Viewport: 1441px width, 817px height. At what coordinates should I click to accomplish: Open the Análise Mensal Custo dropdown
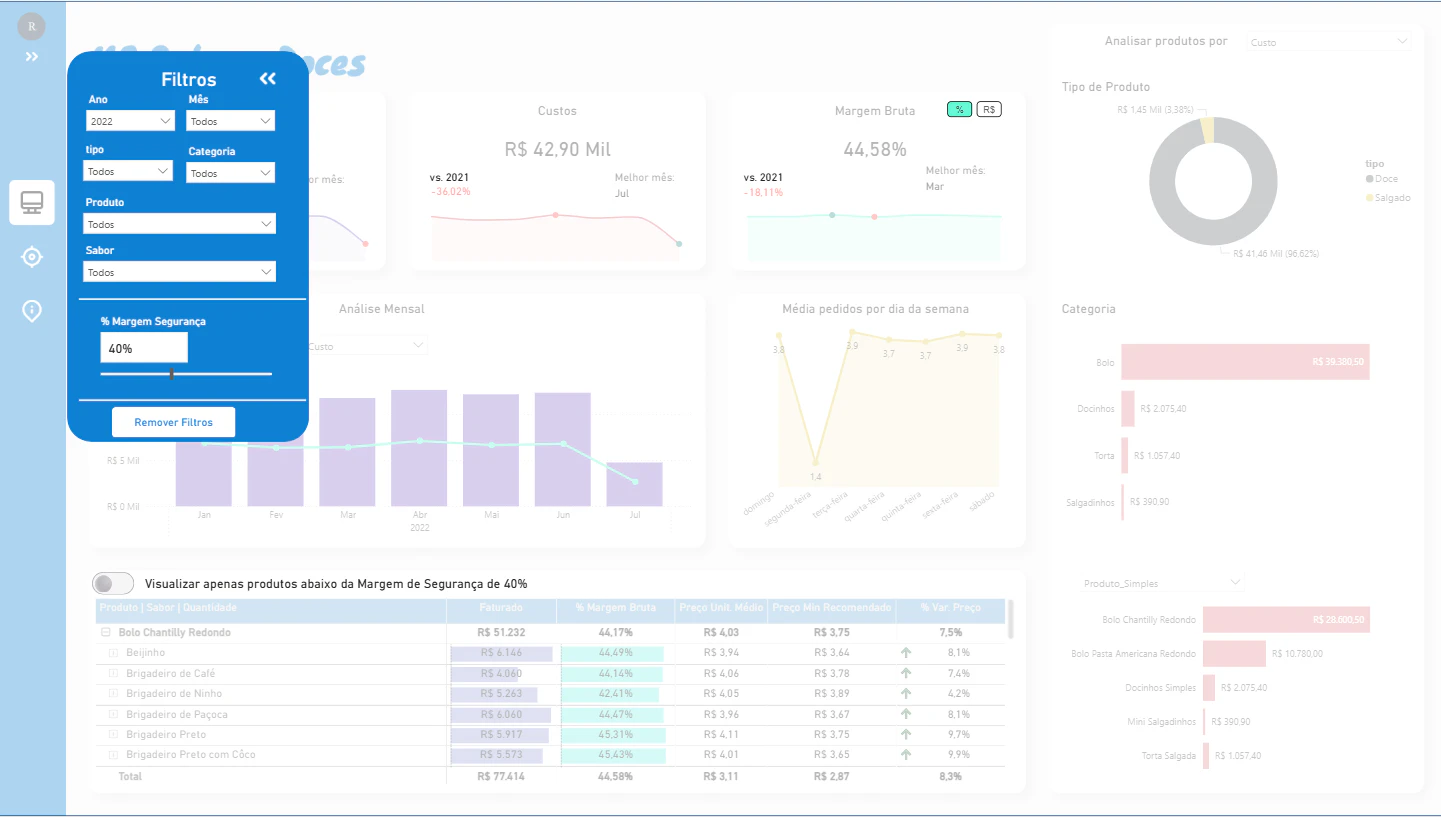(x=366, y=346)
